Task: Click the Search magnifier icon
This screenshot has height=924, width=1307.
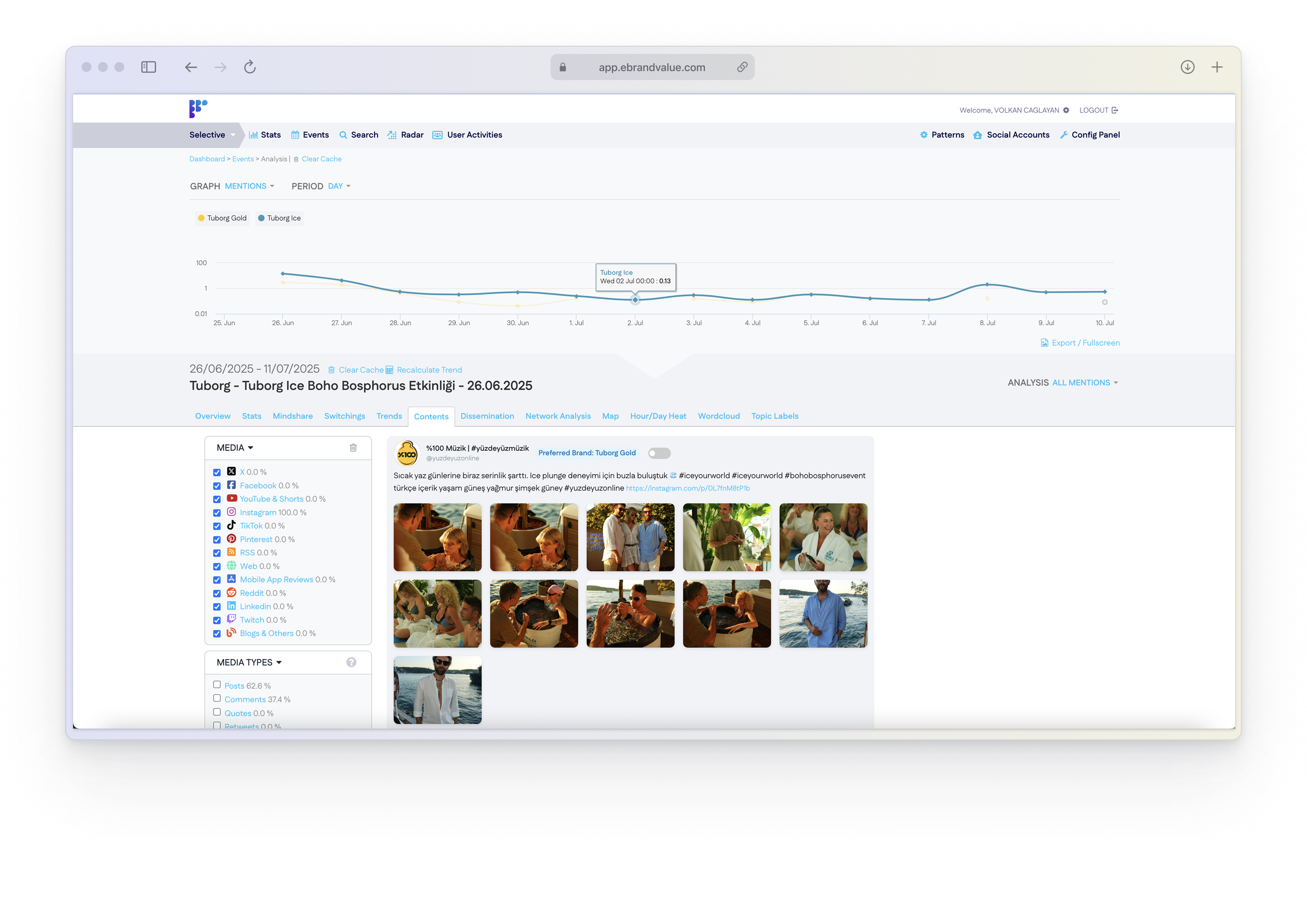Action: coord(343,135)
